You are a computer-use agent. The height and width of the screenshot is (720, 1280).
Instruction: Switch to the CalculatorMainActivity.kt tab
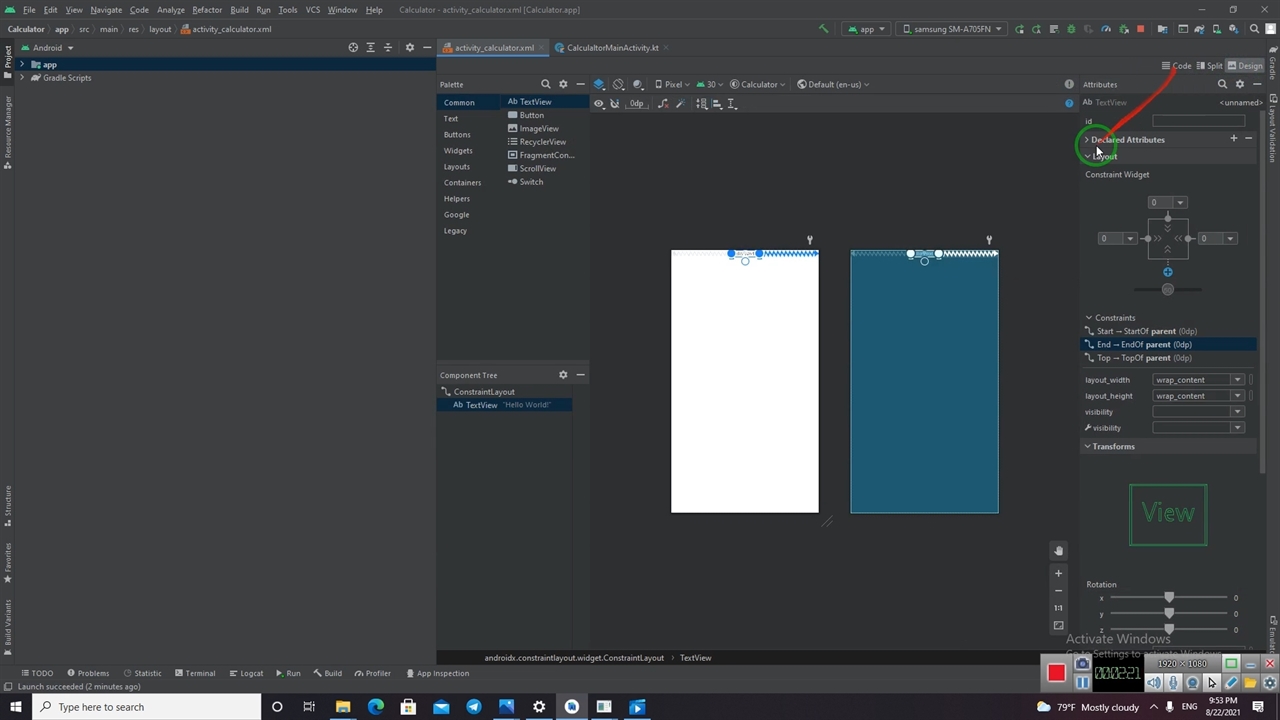click(x=612, y=48)
